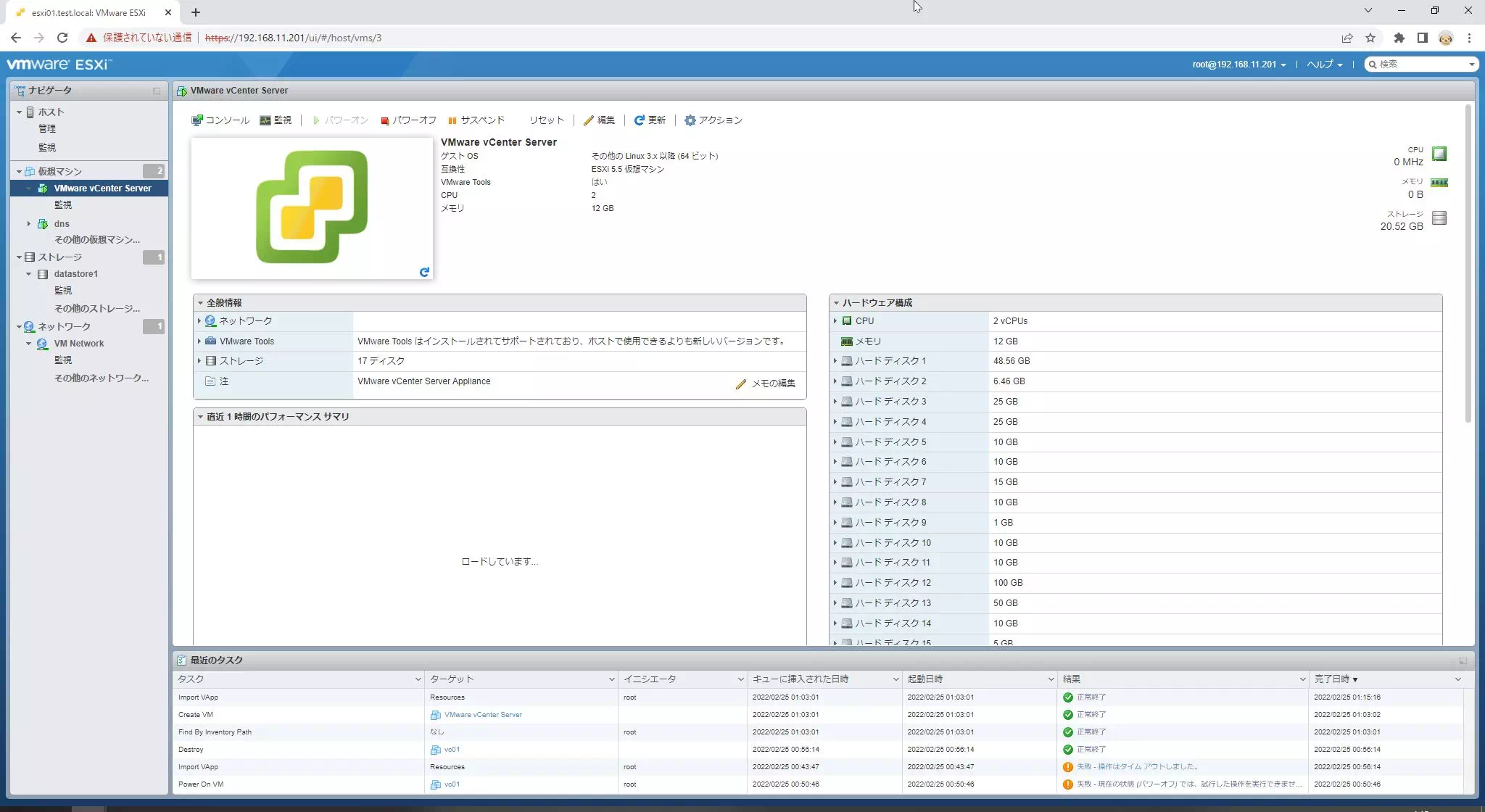This screenshot has height=812, width=1485.
Task: Open the ターゲット column dropdown
Action: (611, 679)
